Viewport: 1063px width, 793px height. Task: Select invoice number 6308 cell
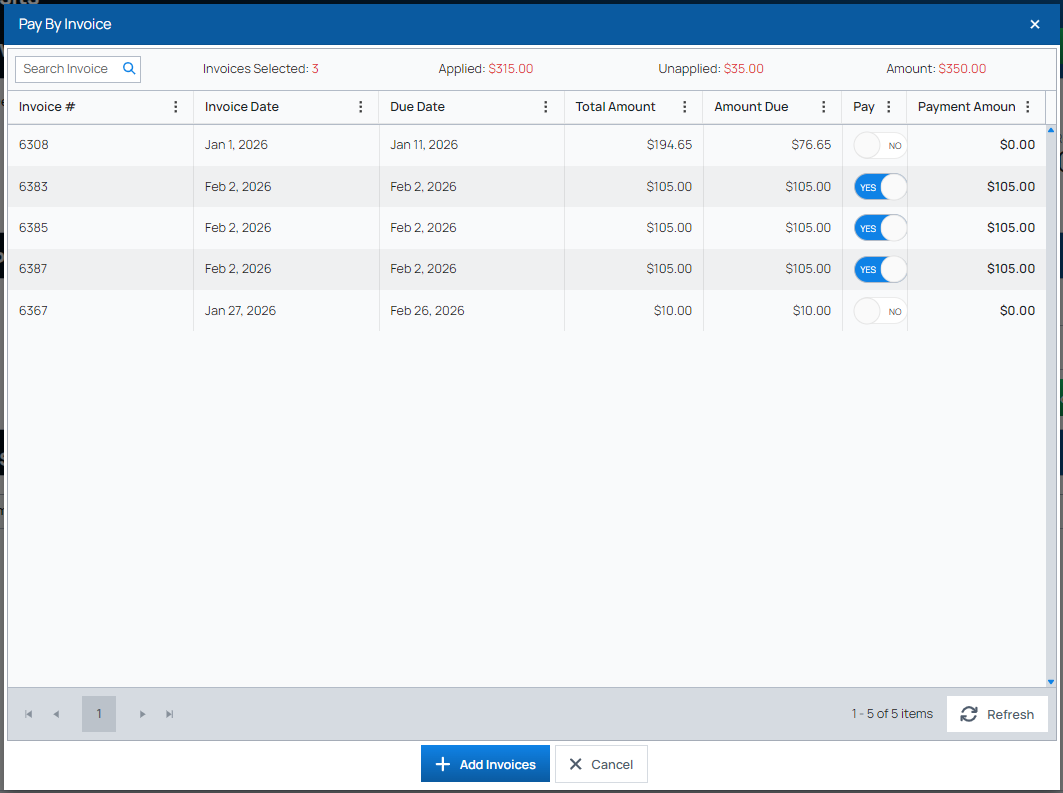pyautogui.click(x=100, y=145)
